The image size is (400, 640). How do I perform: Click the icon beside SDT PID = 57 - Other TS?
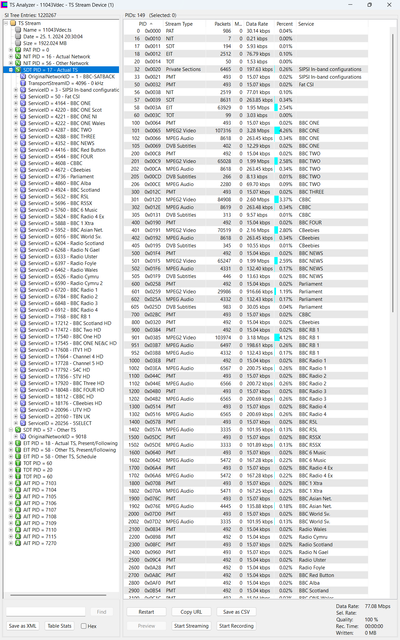click(x=18, y=430)
